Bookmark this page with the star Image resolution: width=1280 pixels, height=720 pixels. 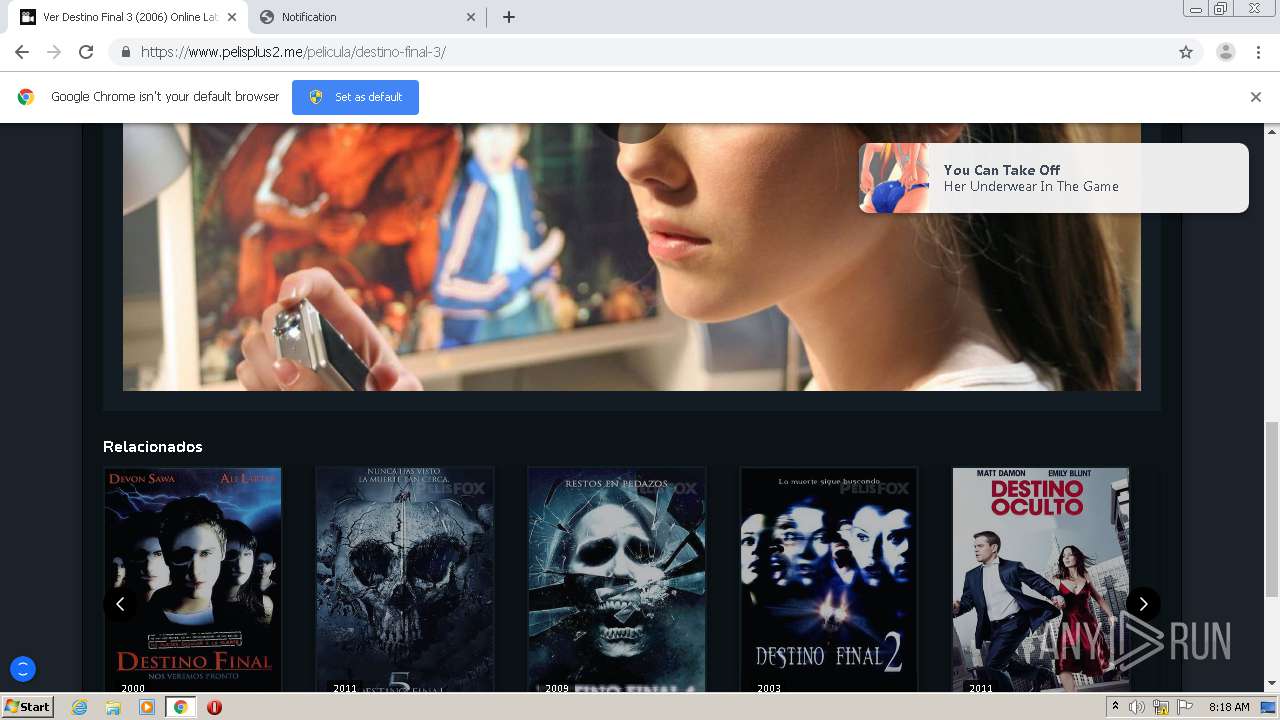point(1186,52)
